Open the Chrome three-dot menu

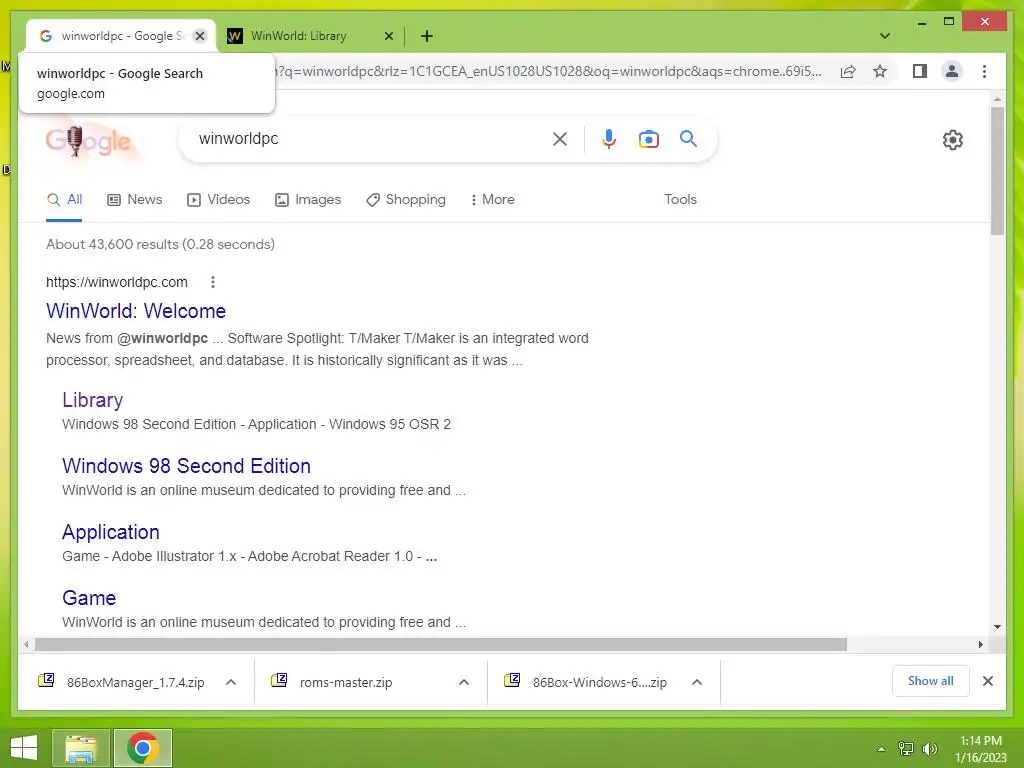click(x=984, y=71)
